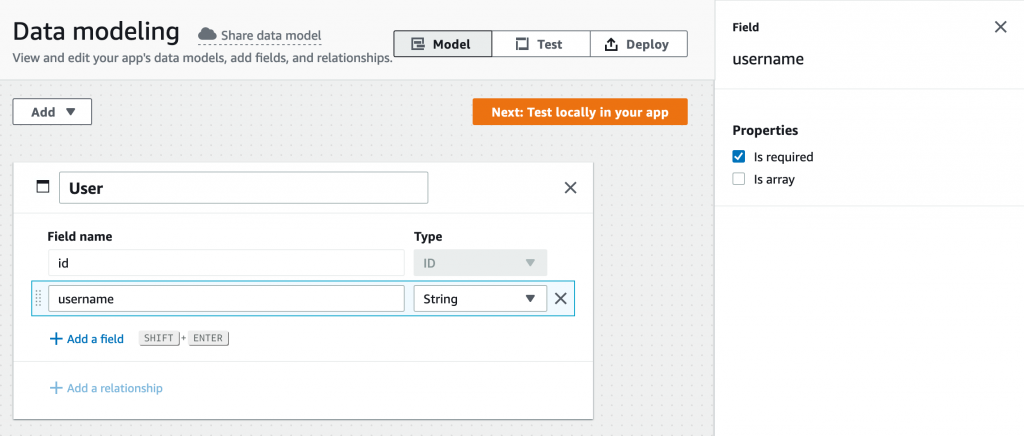
Task: Click the drag handle on the username row
Action: point(39,298)
